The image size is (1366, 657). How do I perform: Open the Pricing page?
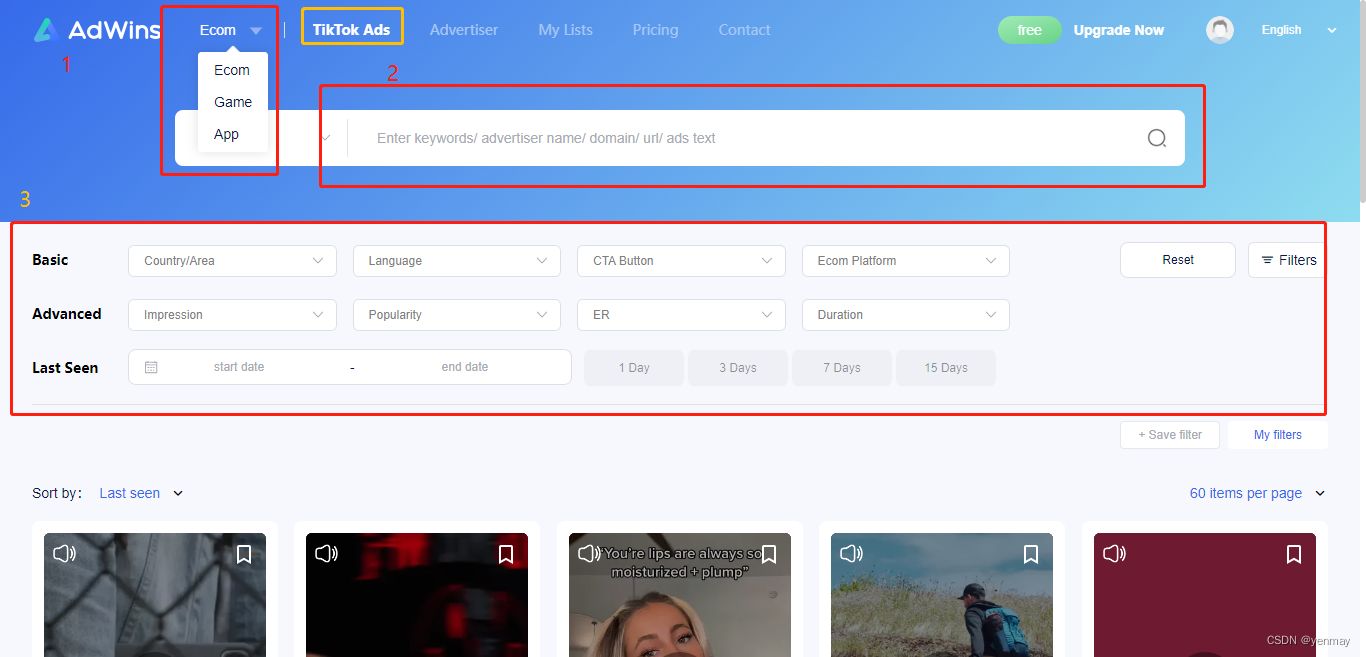pyautogui.click(x=656, y=30)
